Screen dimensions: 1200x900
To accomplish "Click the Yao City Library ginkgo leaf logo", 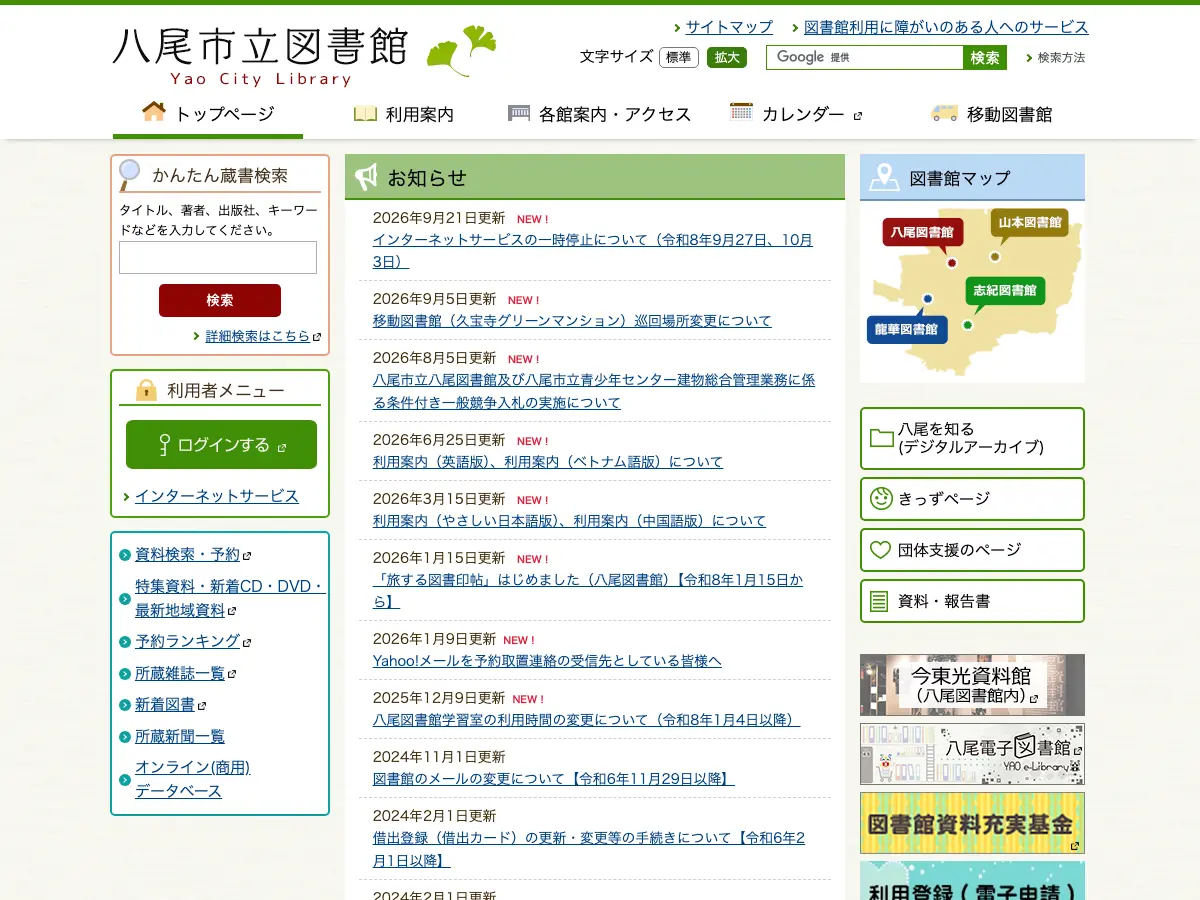I will 461,50.
